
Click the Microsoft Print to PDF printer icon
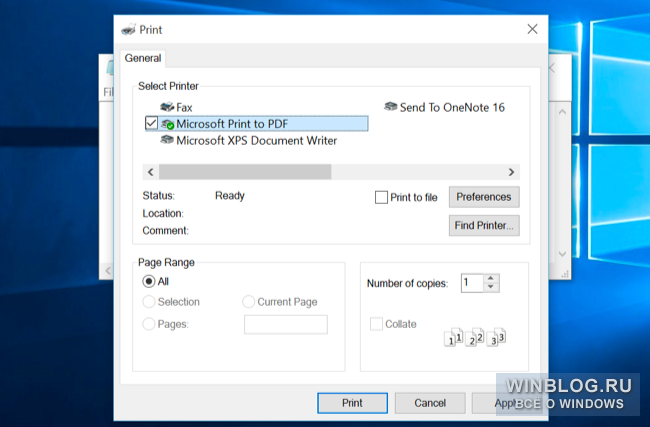(167, 124)
